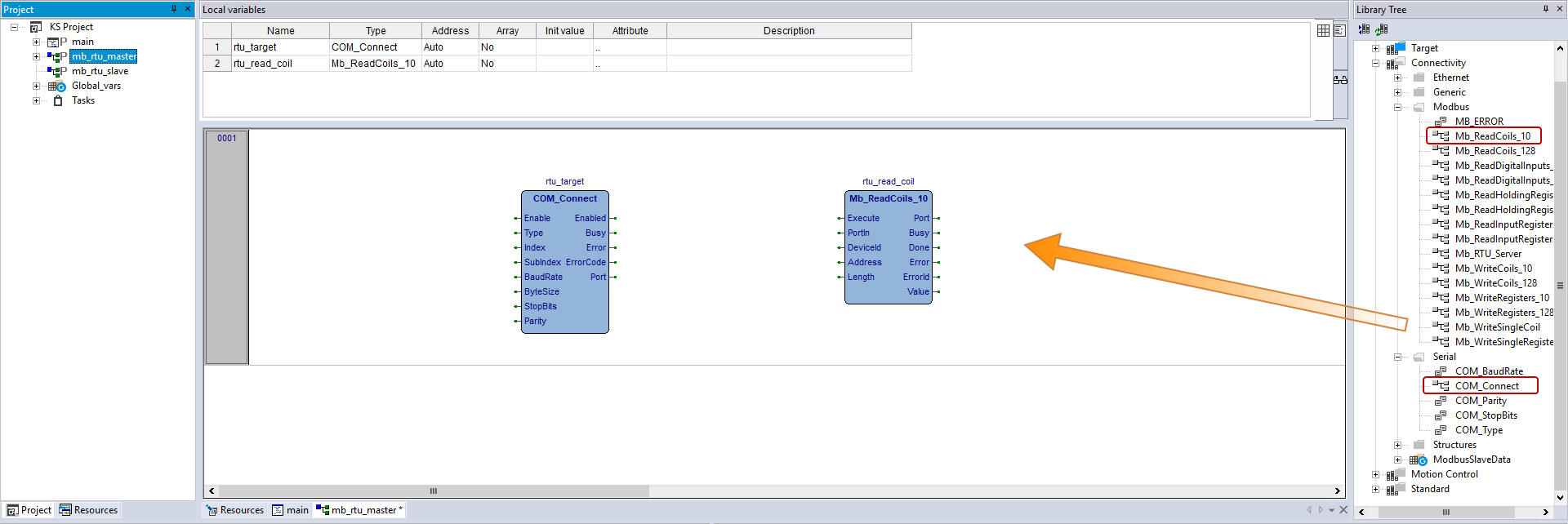This screenshot has width=1568, height=524.
Task: Switch to the main editor tab
Action: [x=291, y=510]
